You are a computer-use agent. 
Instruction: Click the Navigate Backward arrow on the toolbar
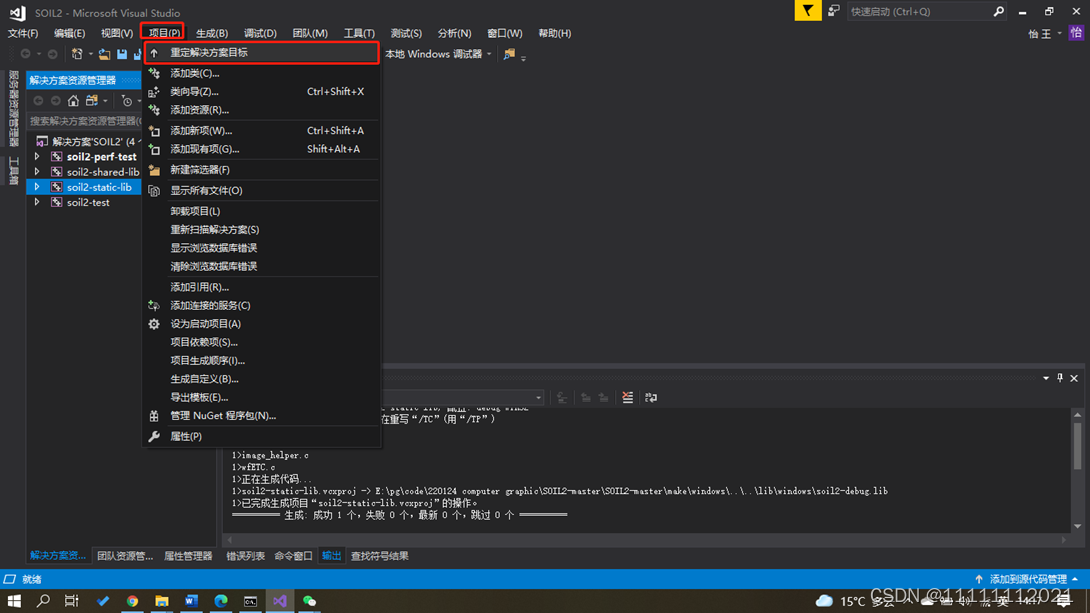pyautogui.click(x=26, y=55)
